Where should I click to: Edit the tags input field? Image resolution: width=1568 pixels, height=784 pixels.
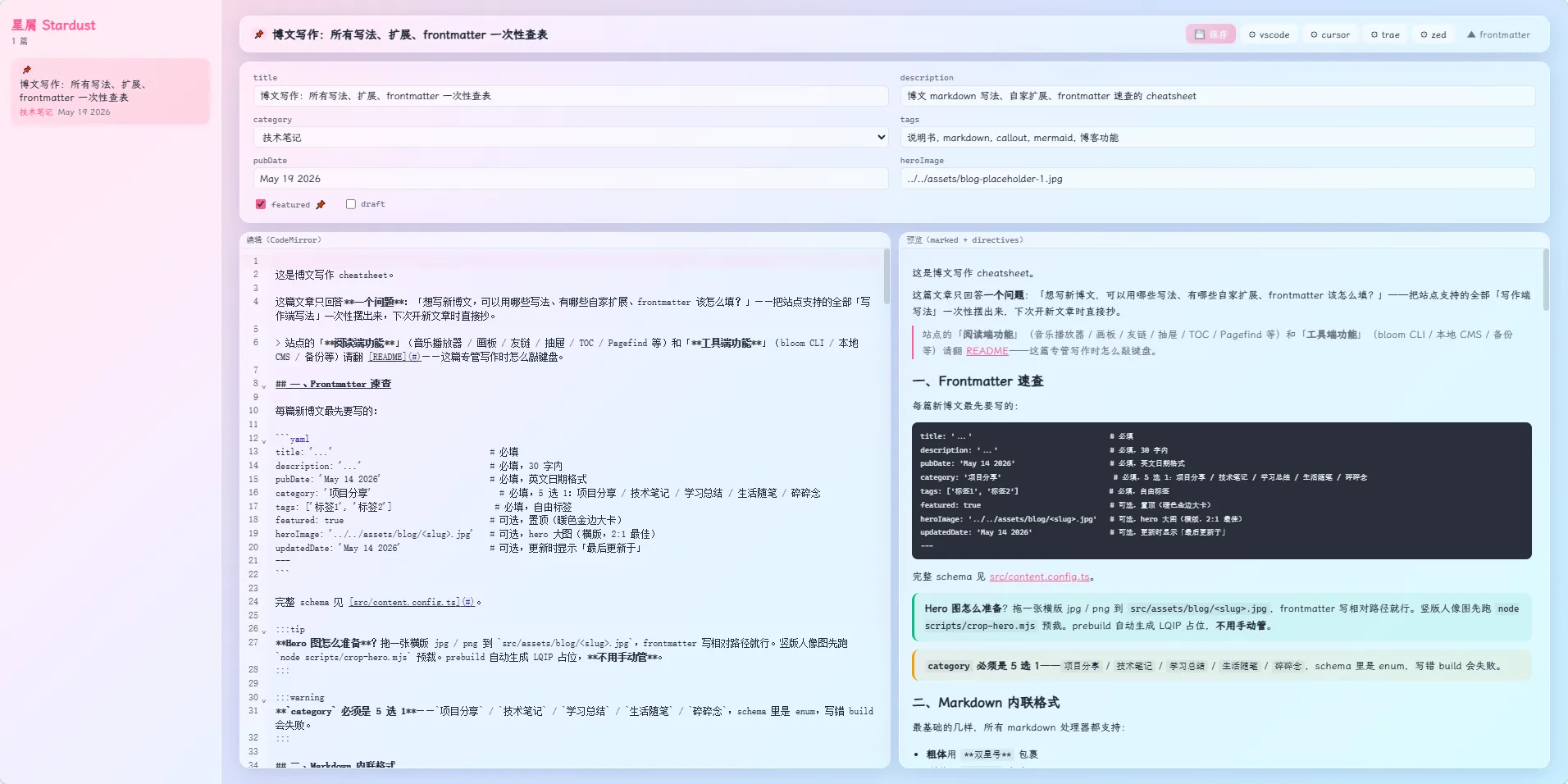click(x=1217, y=138)
